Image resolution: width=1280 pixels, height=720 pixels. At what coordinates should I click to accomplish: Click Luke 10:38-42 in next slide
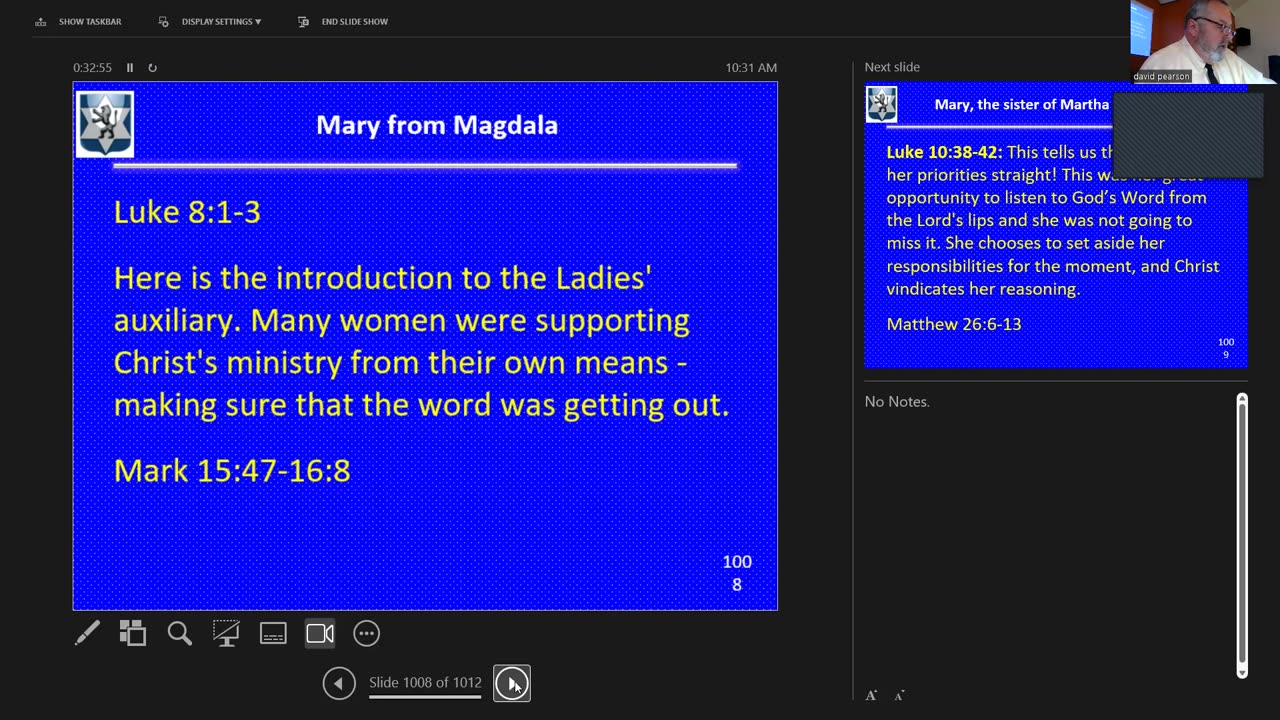tap(944, 152)
